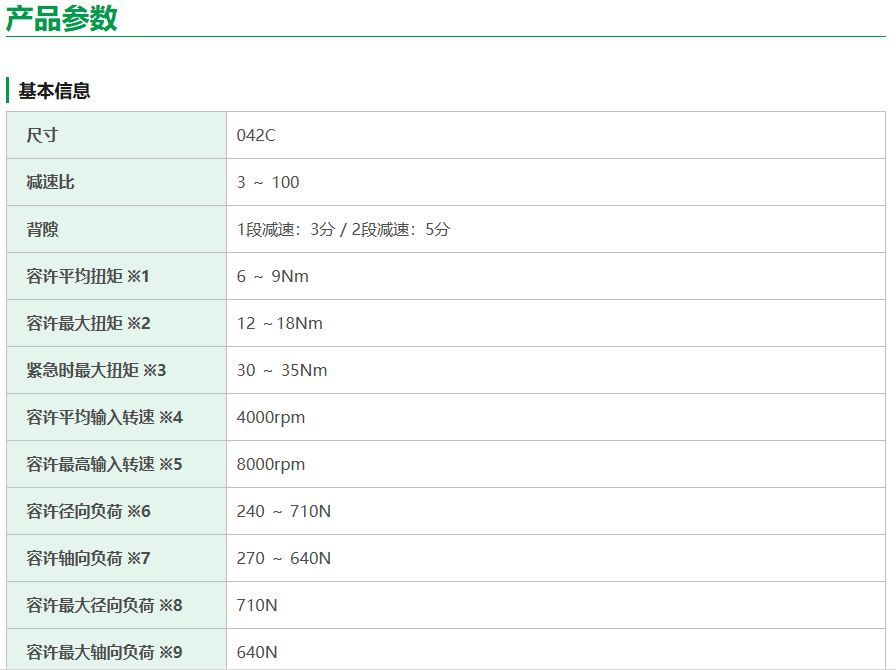Select the 减速比 row label

(50, 182)
